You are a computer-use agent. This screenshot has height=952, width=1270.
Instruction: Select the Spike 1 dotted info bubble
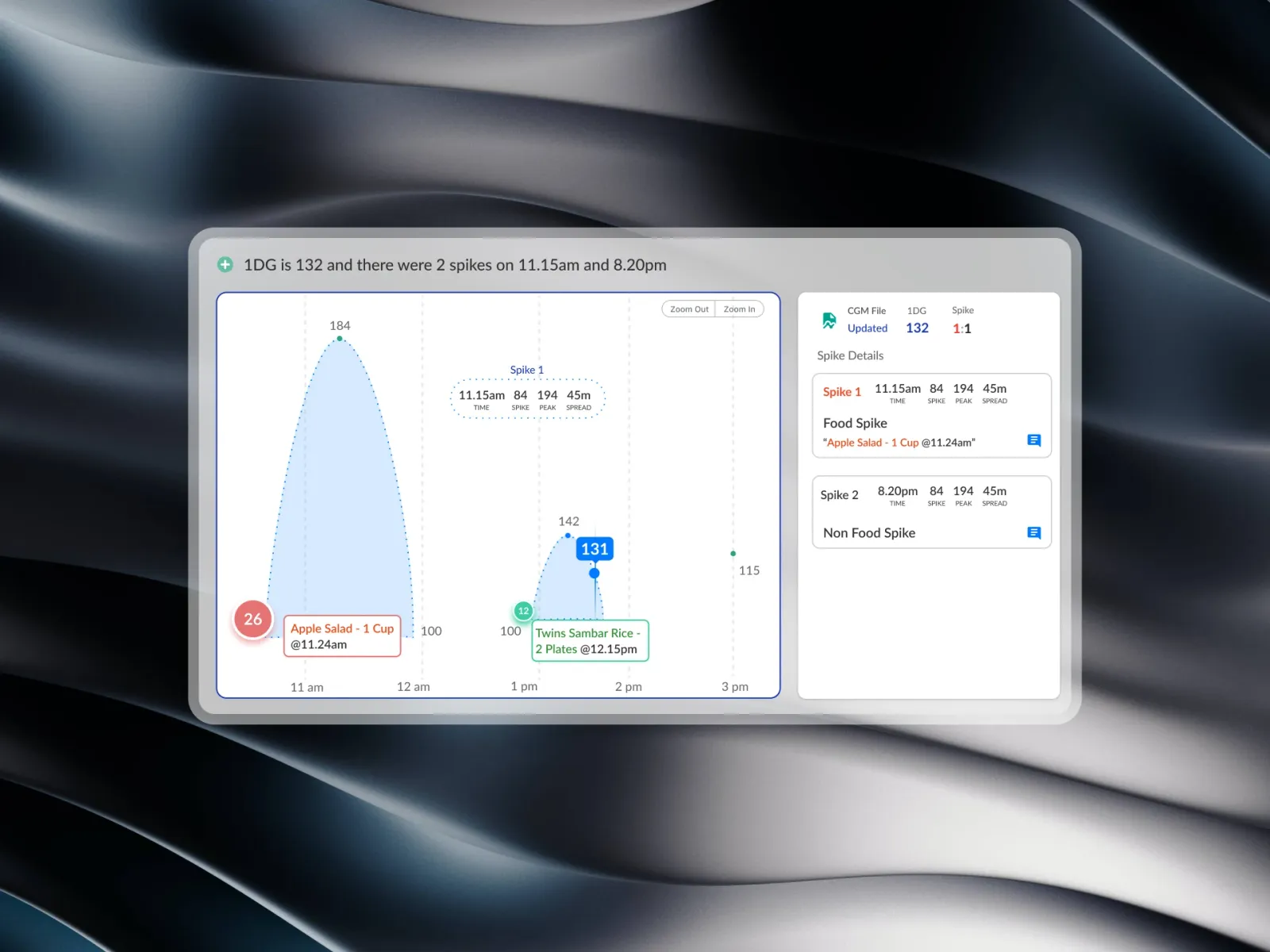click(x=527, y=398)
